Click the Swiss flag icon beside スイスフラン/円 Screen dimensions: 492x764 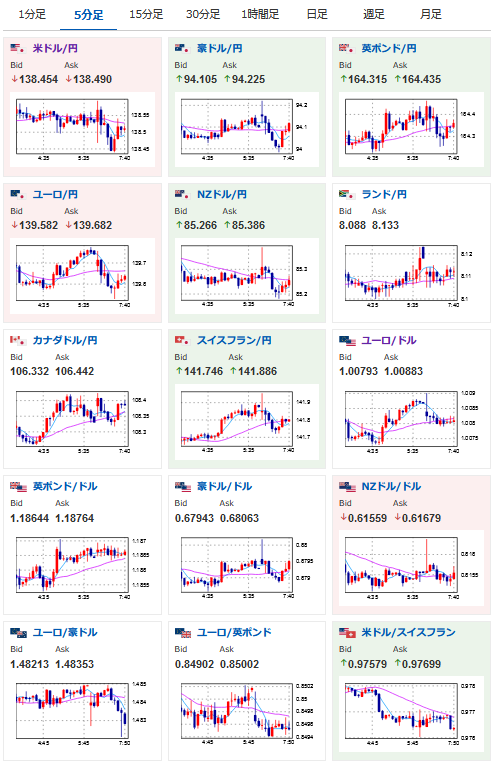[182, 340]
